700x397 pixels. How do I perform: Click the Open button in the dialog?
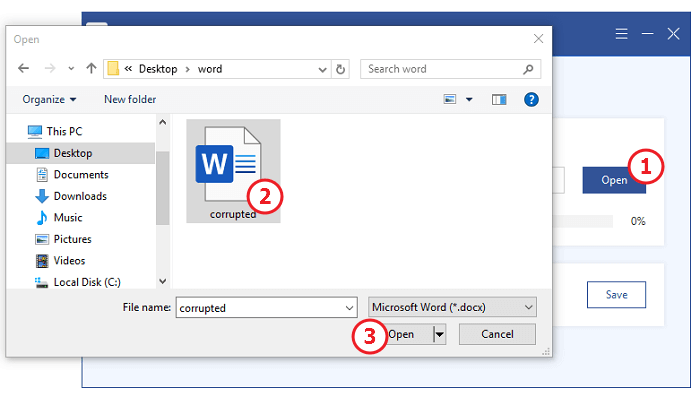point(406,334)
